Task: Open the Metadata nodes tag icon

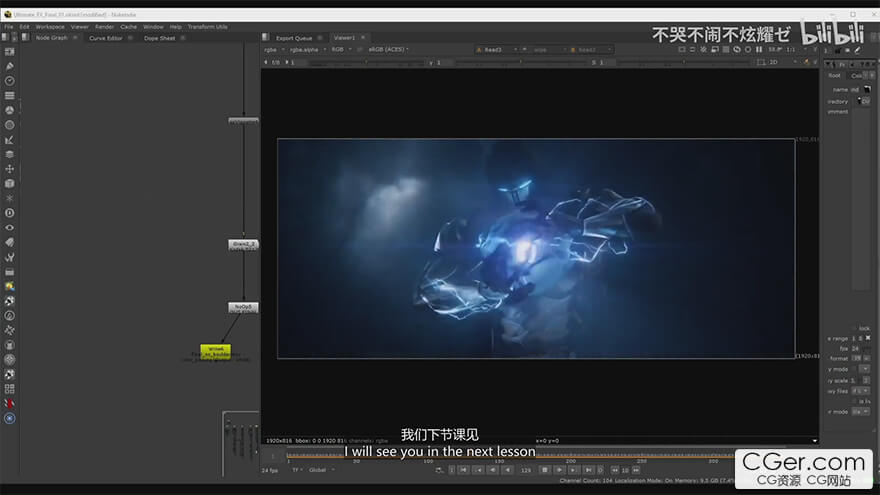Action: coord(10,242)
